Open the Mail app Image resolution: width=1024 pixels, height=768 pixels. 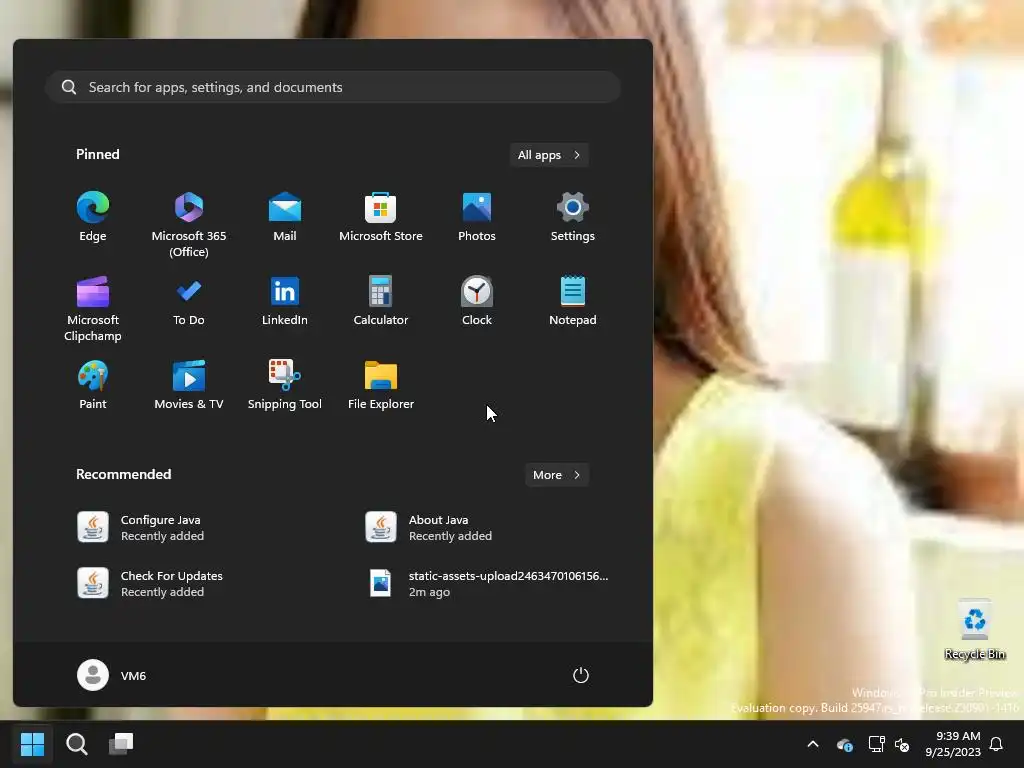tap(285, 217)
